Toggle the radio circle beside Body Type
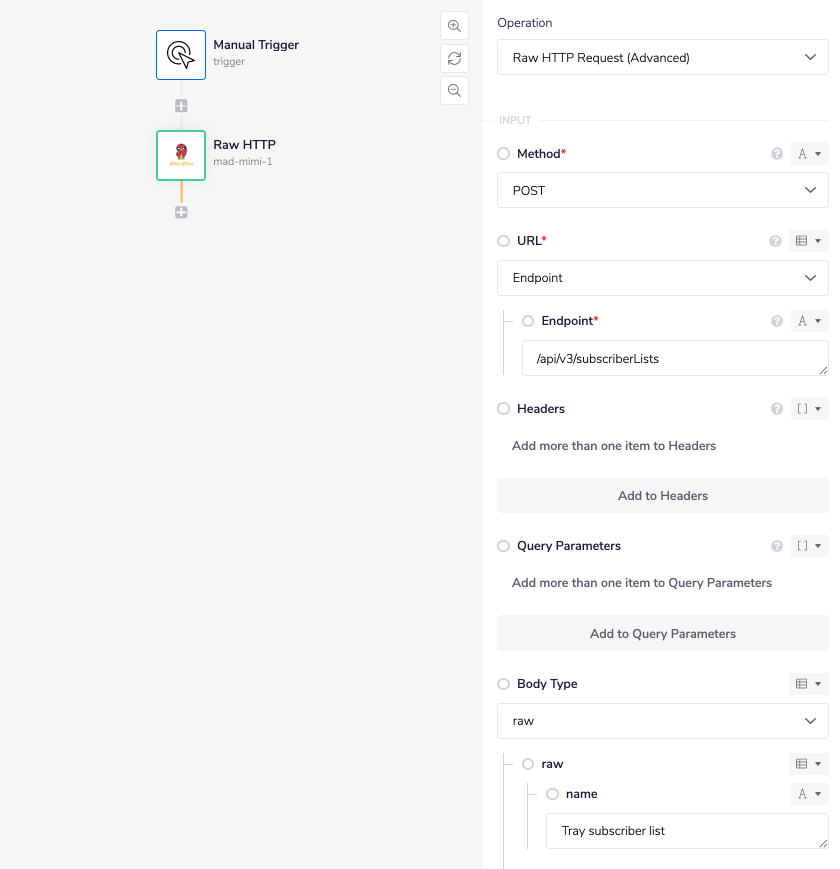This screenshot has width=840, height=869. coord(504,684)
